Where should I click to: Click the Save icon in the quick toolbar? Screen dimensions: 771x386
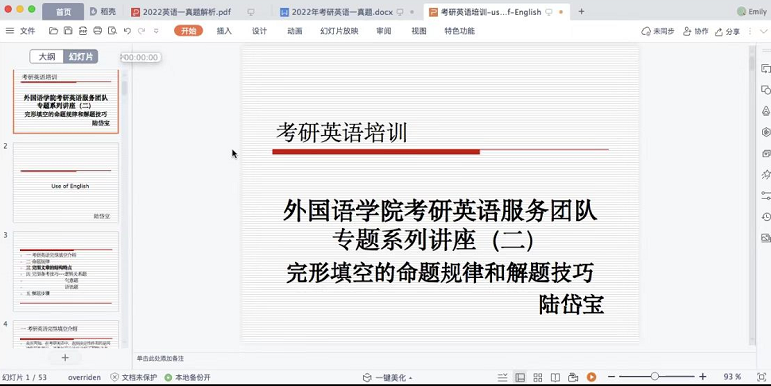pos(68,31)
